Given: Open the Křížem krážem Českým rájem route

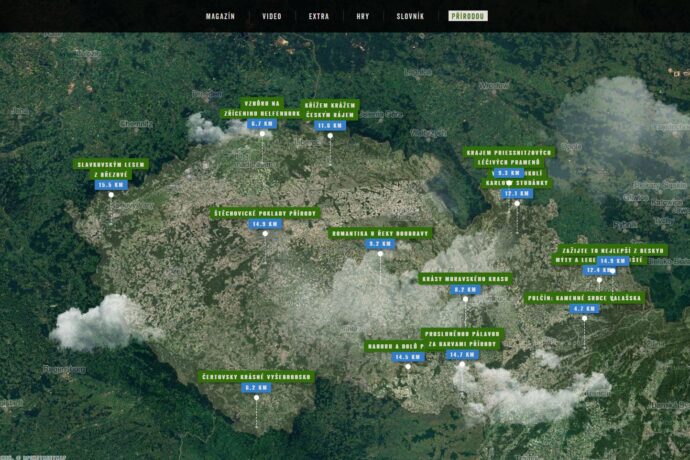Looking at the screenshot, I should (330, 110).
